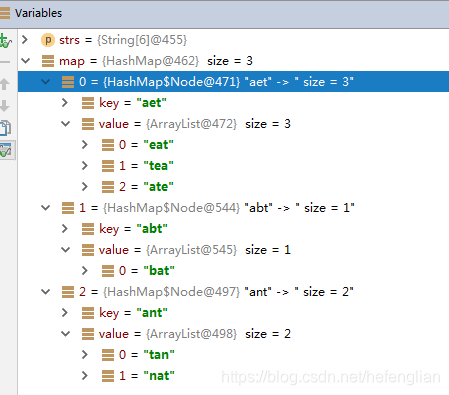Select the highlighted "aet" -> size = 3 row
This screenshot has height=395, width=449.
tap(233, 82)
